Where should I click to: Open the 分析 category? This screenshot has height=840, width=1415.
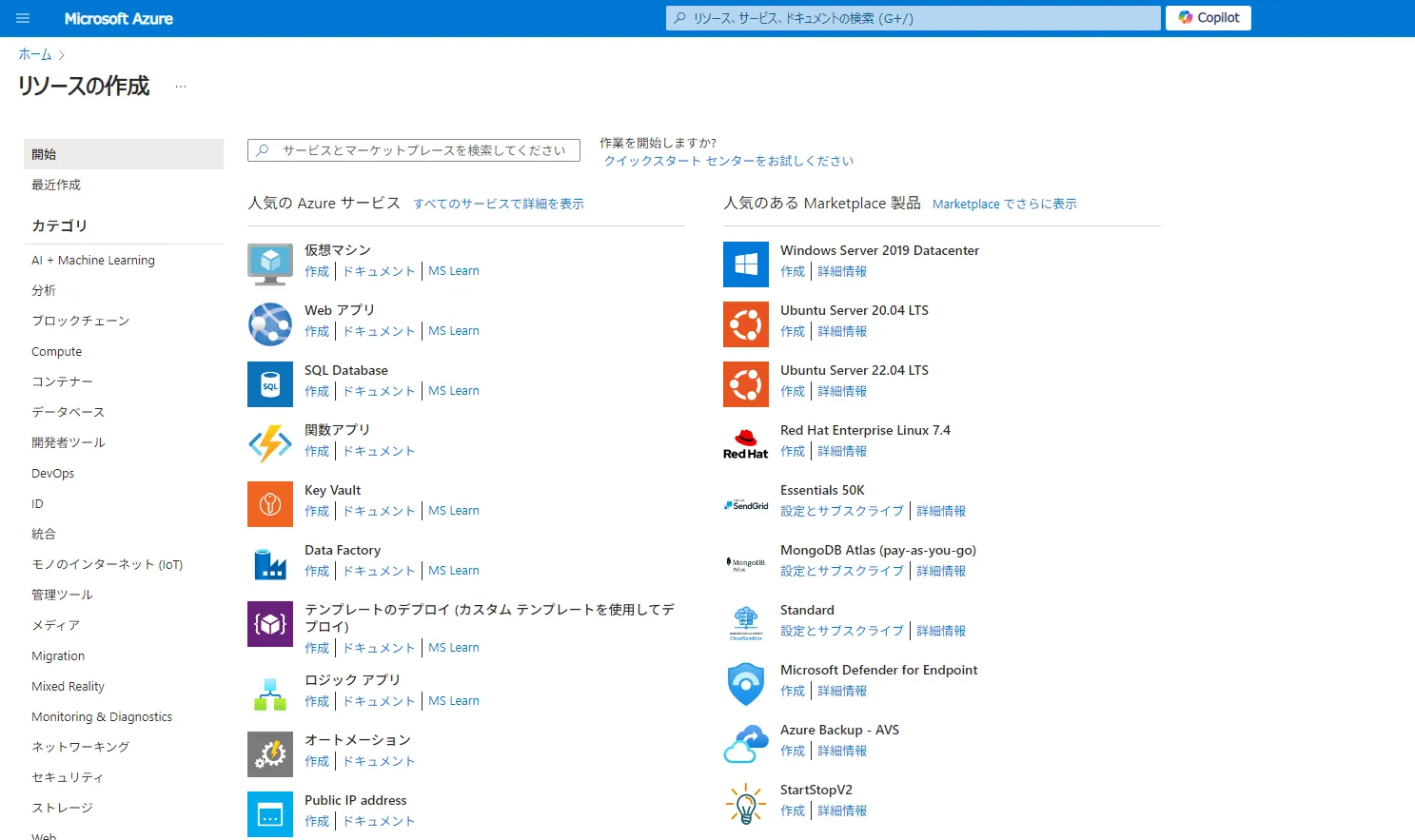click(x=44, y=290)
